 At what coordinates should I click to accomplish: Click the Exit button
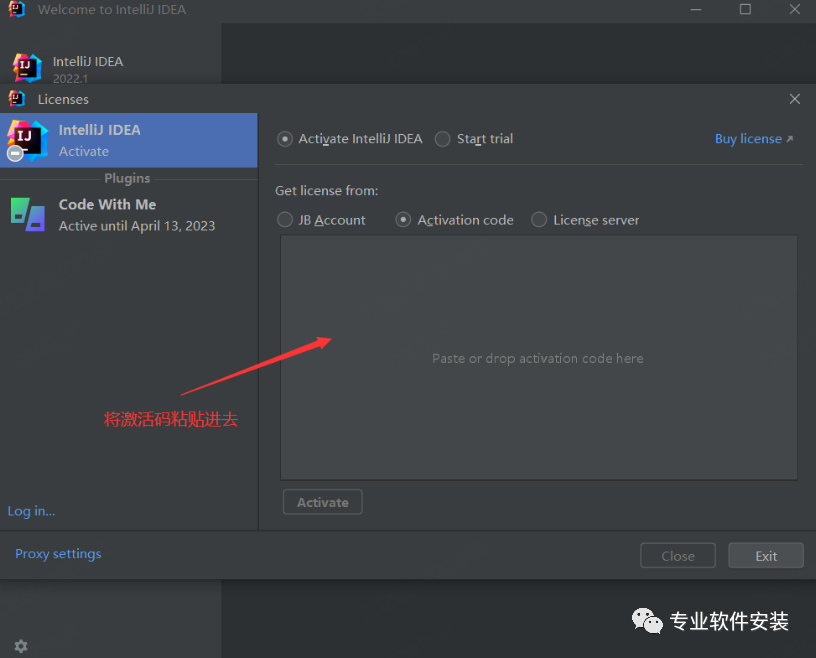[765, 556]
